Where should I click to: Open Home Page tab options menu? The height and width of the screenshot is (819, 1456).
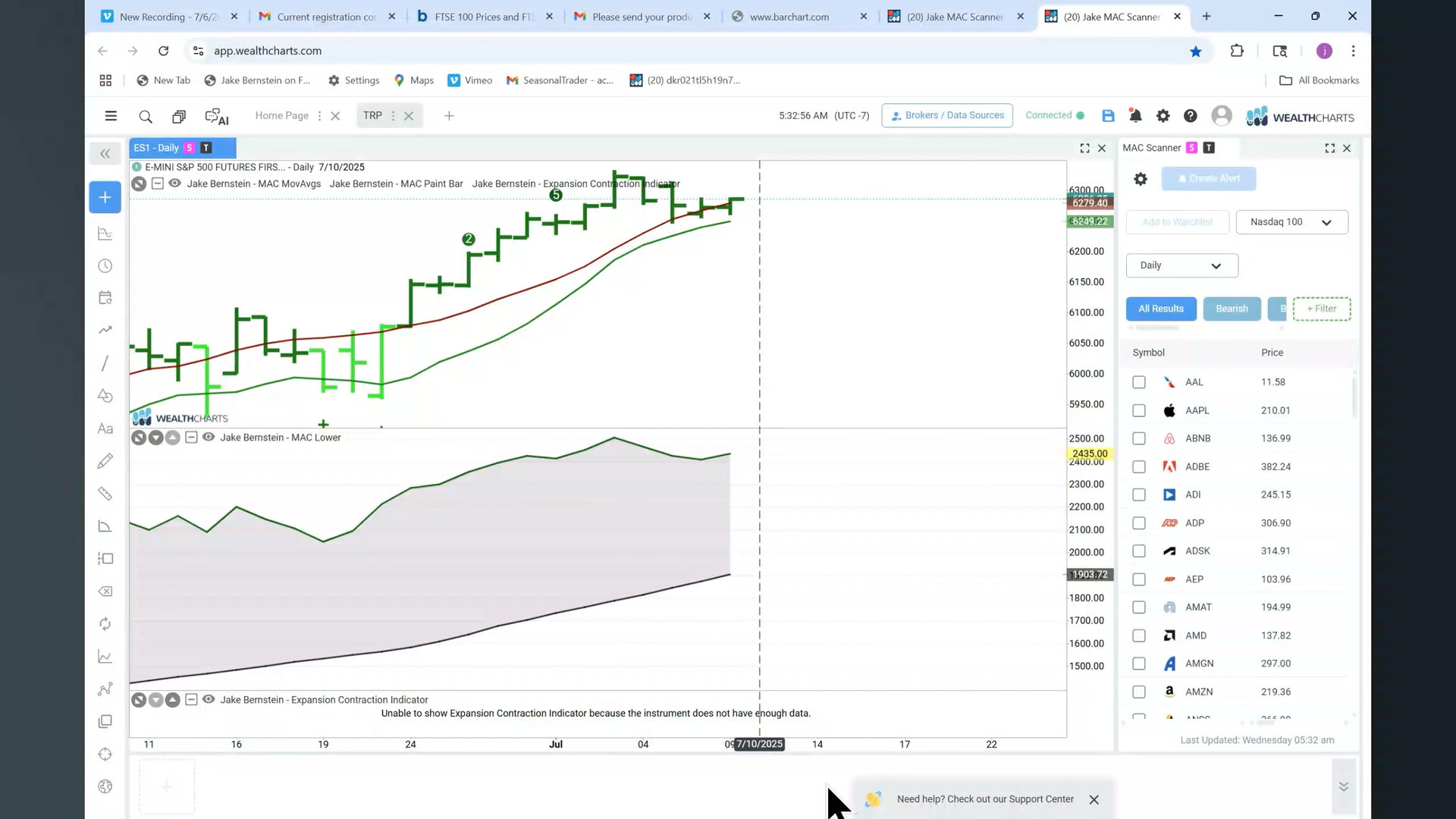point(319,116)
